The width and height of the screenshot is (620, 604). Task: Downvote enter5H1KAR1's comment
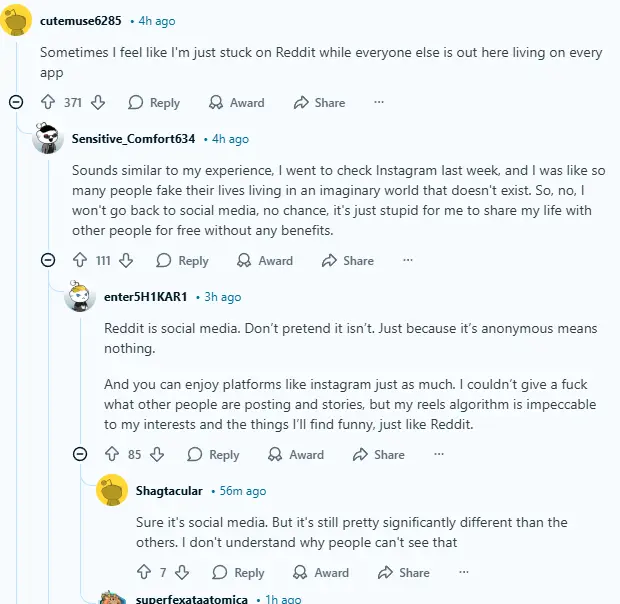(157, 454)
